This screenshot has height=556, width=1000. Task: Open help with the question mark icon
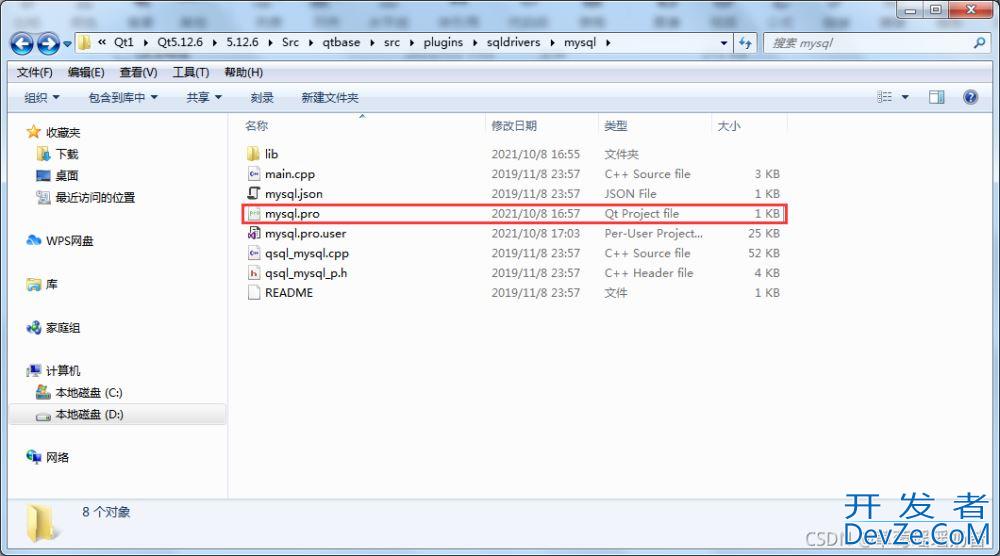coord(970,97)
